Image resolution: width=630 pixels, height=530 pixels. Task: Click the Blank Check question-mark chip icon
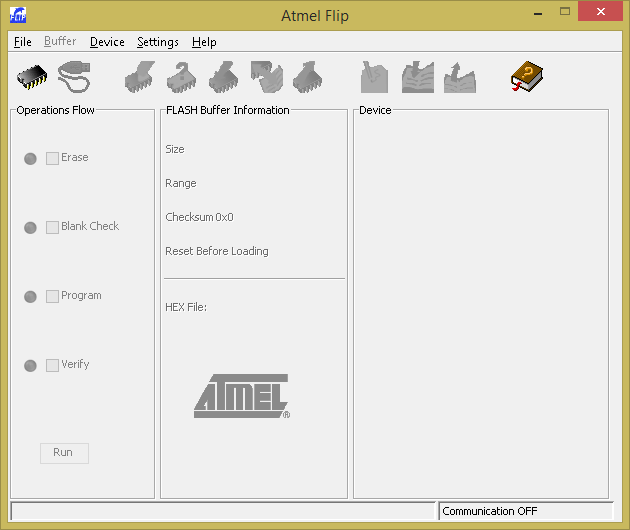(x=181, y=76)
